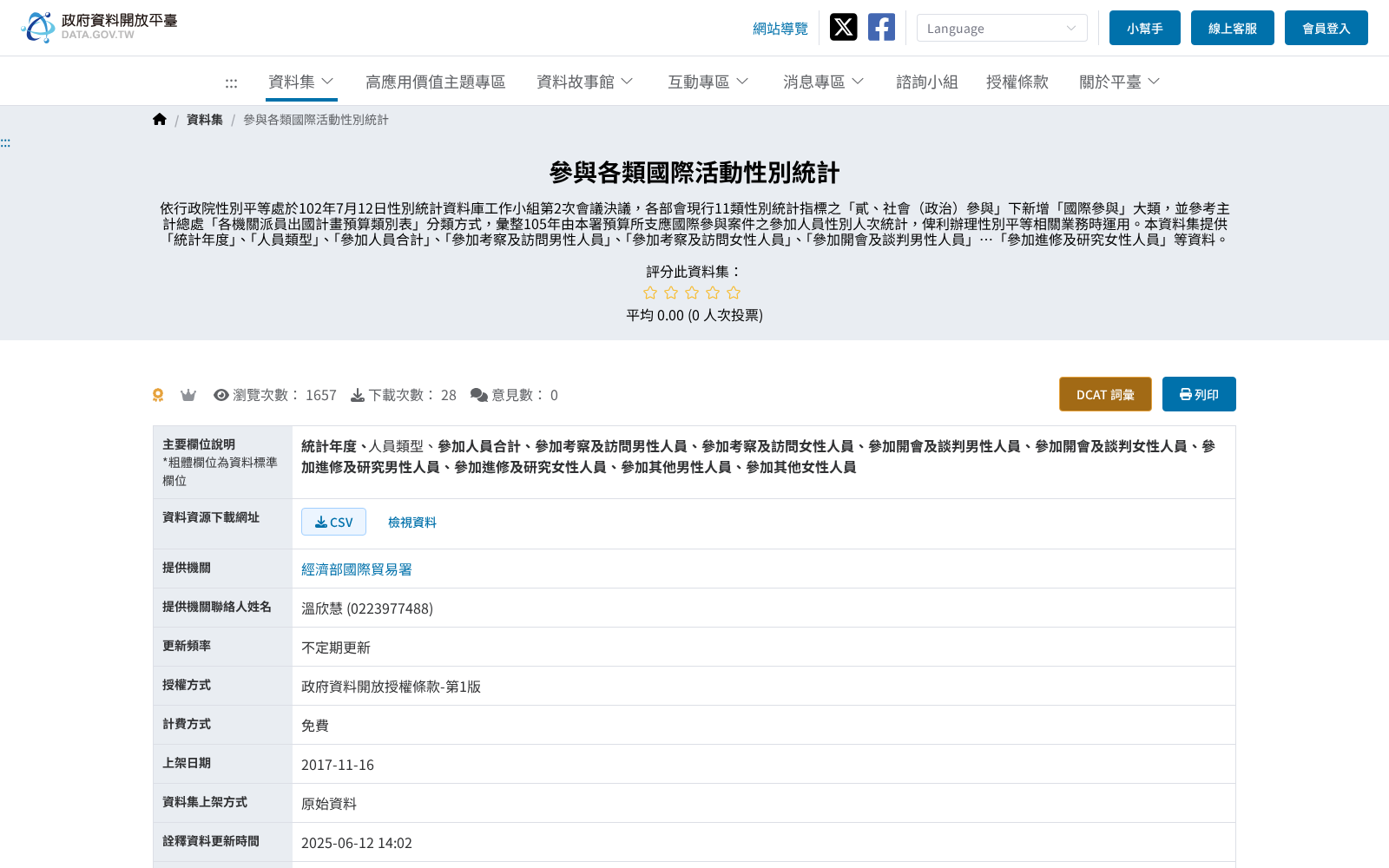The height and width of the screenshot is (868, 1389).
Task: Click the ::: accesskey marker in nav bar
Action: (x=231, y=82)
